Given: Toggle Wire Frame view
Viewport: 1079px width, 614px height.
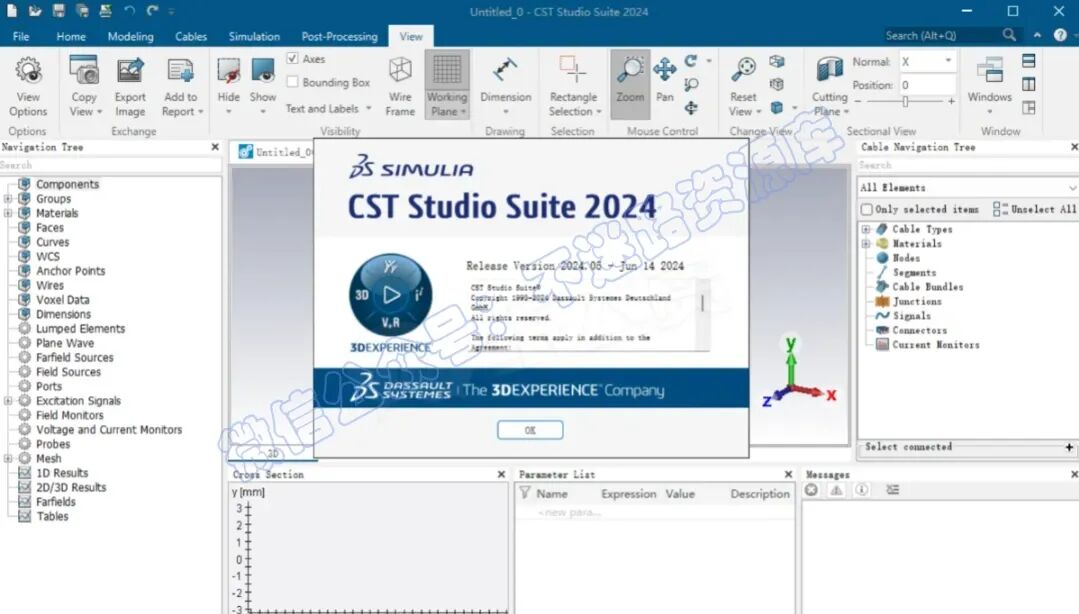Looking at the screenshot, I should coord(400,86).
